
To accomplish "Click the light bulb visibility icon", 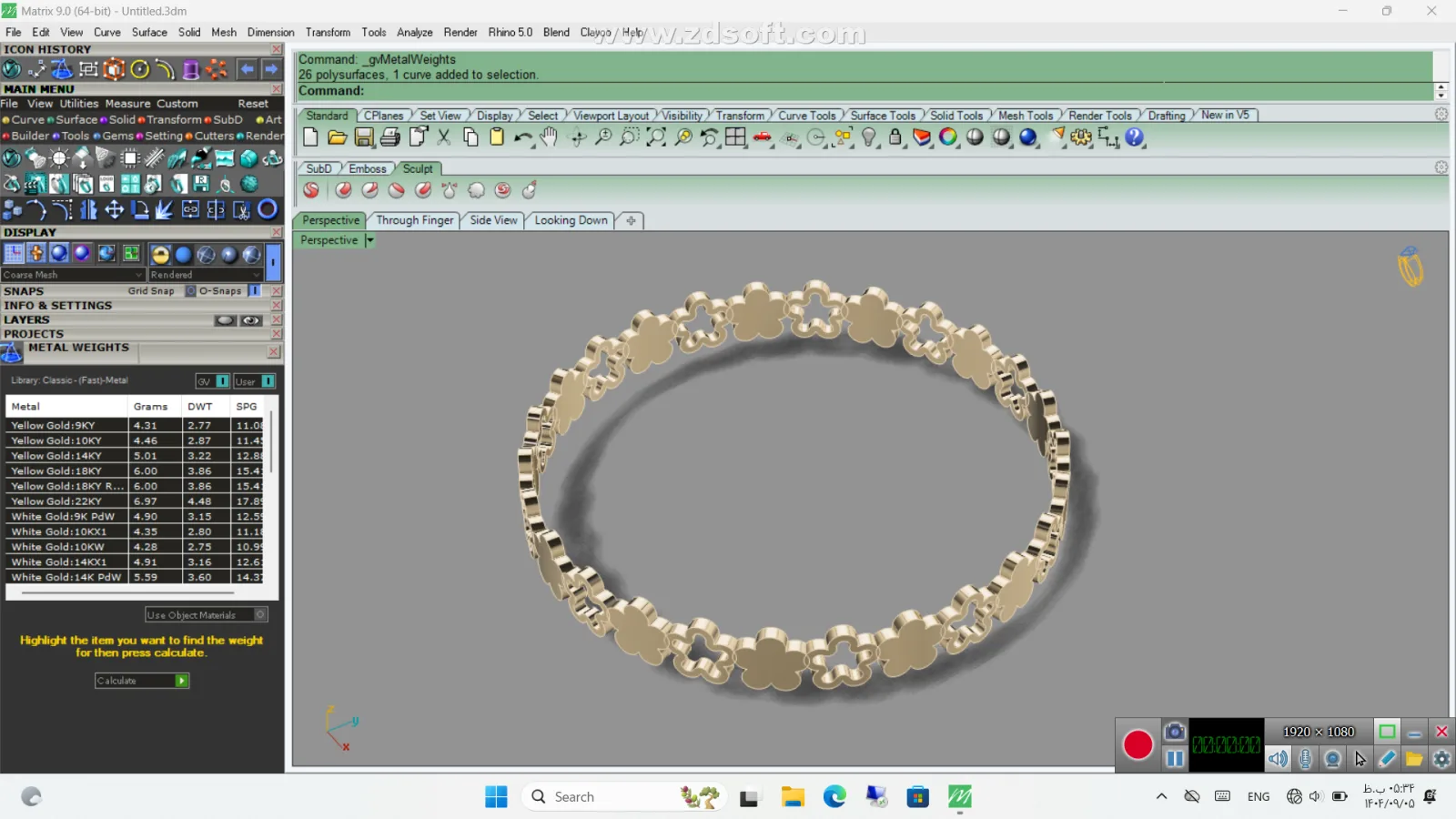I will click(x=869, y=137).
